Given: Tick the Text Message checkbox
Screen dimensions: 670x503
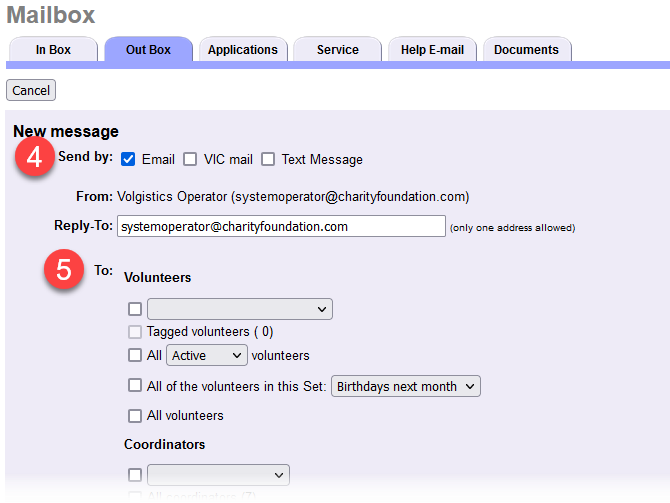Looking at the screenshot, I should tap(268, 159).
